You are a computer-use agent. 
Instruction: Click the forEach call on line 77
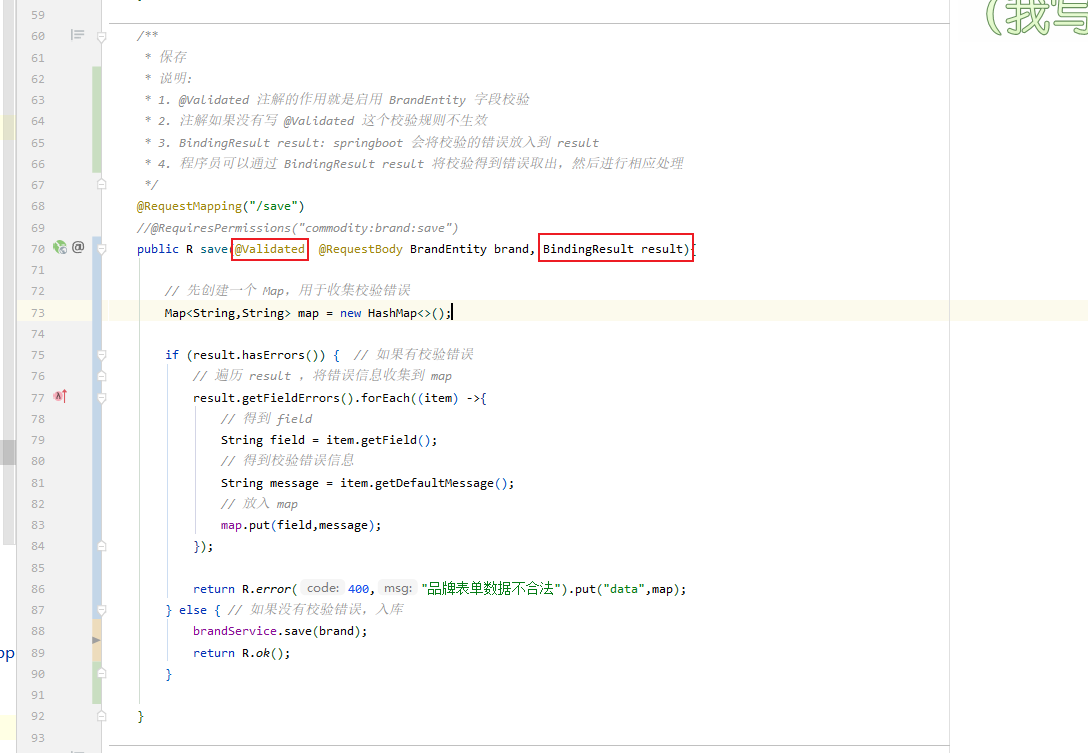(385, 398)
